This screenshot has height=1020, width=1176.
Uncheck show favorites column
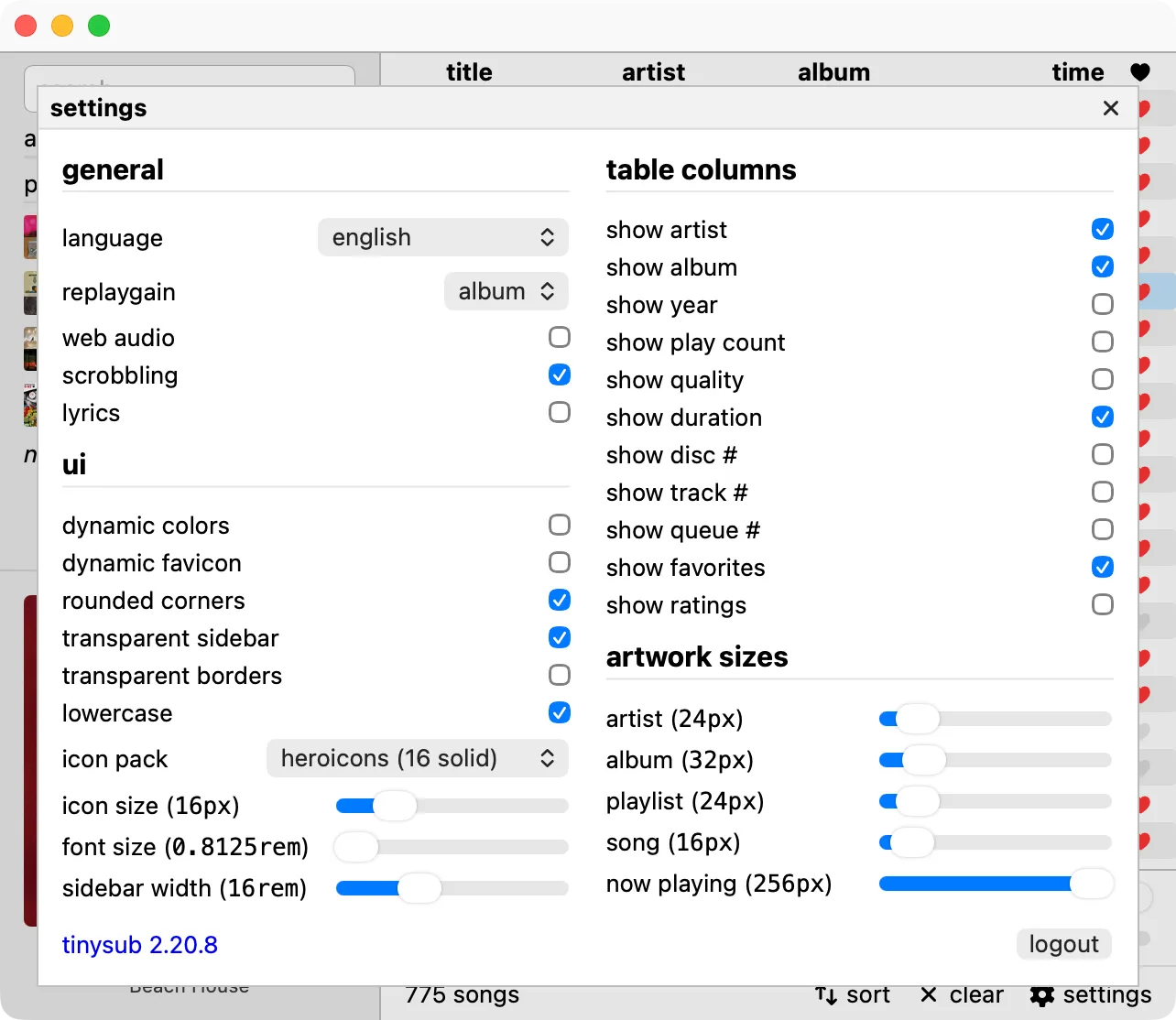click(1103, 567)
